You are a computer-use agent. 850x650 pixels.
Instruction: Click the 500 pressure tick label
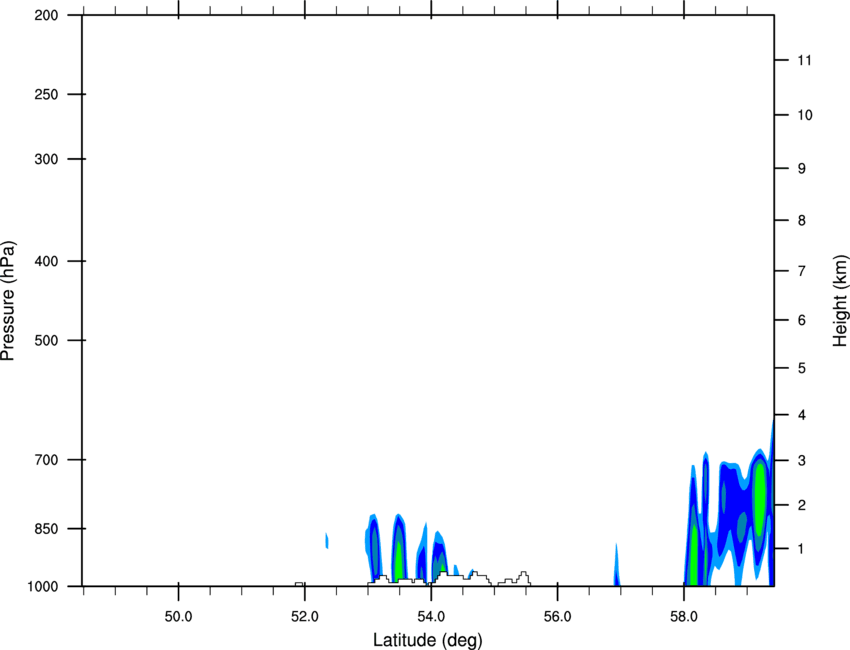click(x=46, y=340)
